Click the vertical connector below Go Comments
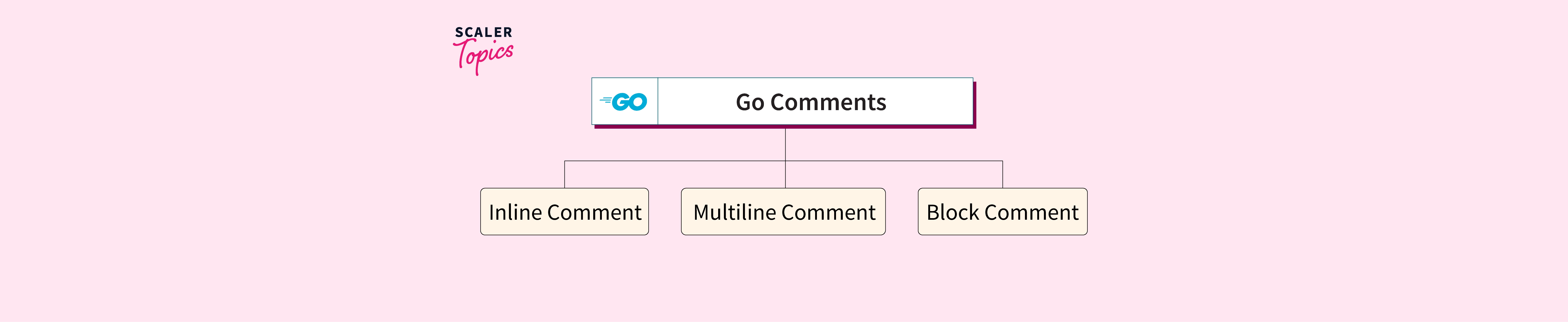Viewport: 1568px width, 322px height. pyautogui.click(x=785, y=145)
